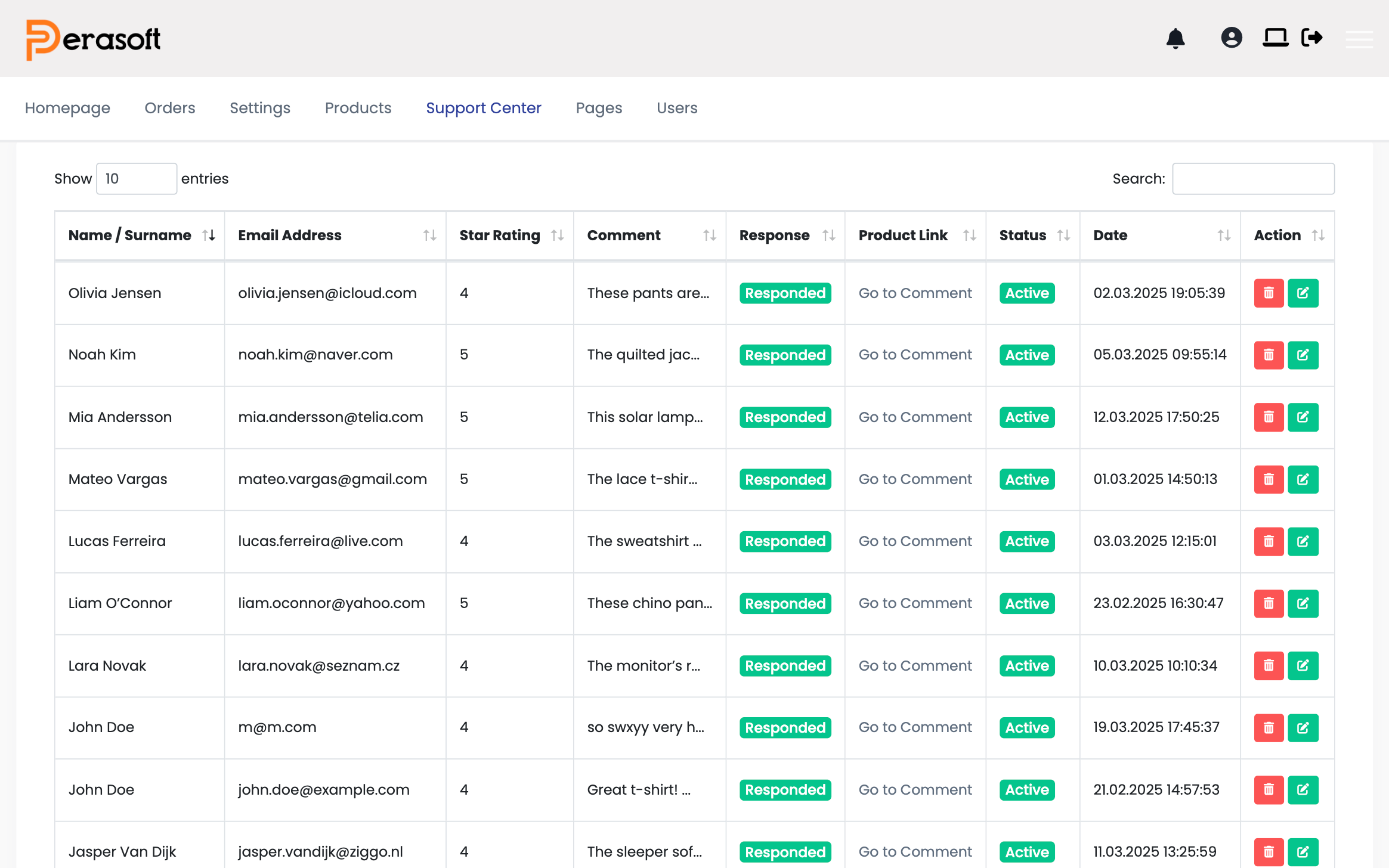Delete Noah Kim's comment
The image size is (1389, 868).
click(x=1269, y=355)
